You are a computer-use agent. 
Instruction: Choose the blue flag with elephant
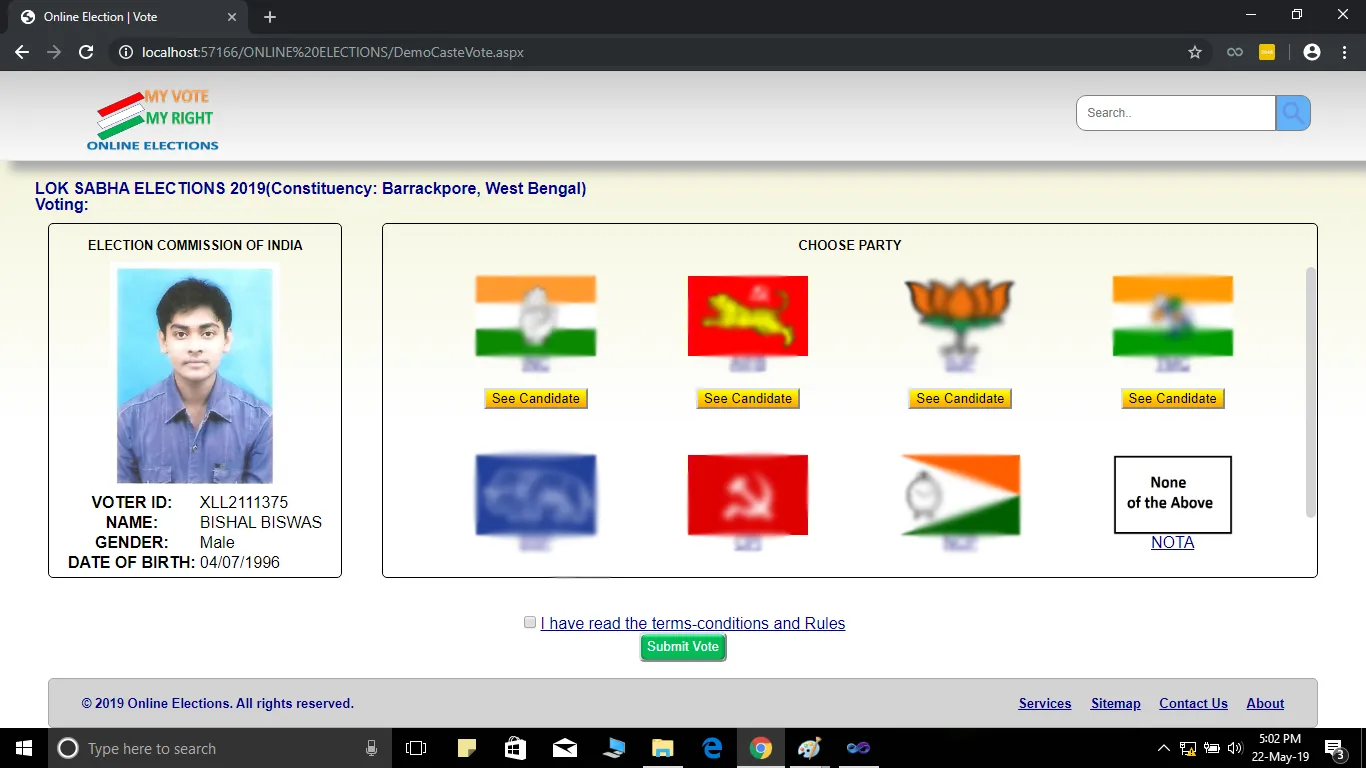[536, 495]
